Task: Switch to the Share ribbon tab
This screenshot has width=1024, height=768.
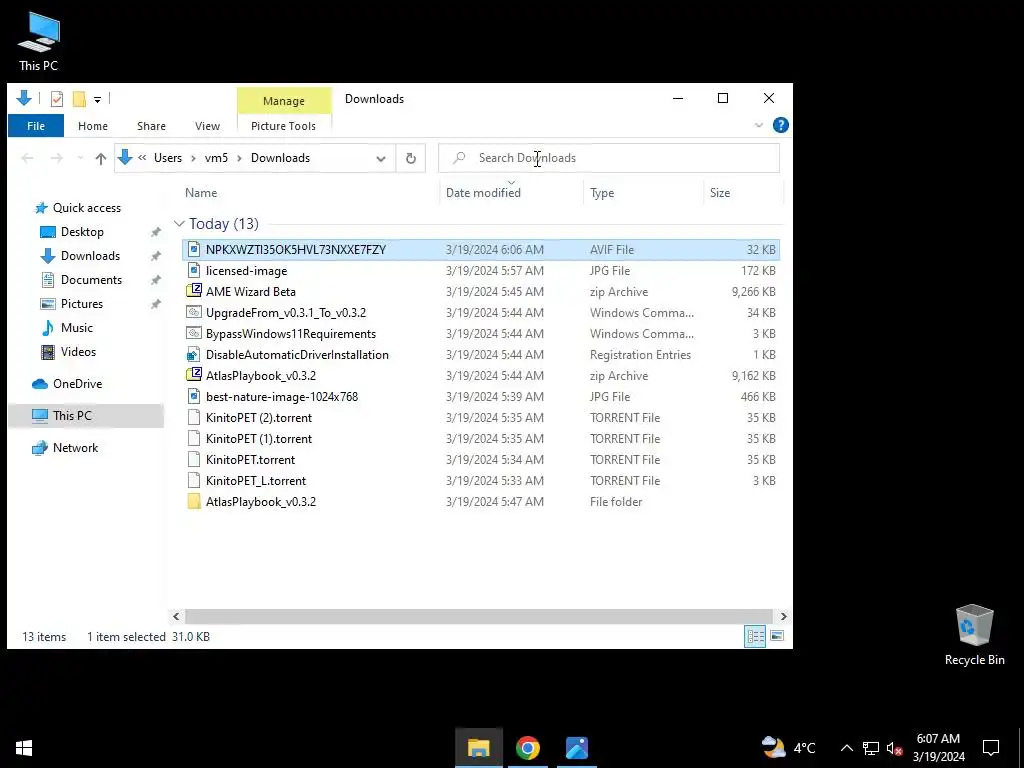Action: tap(151, 126)
